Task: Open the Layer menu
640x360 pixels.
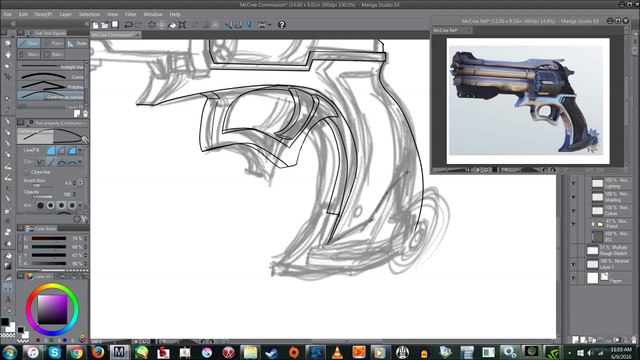Action: pyautogui.click(x=65, y=14)
